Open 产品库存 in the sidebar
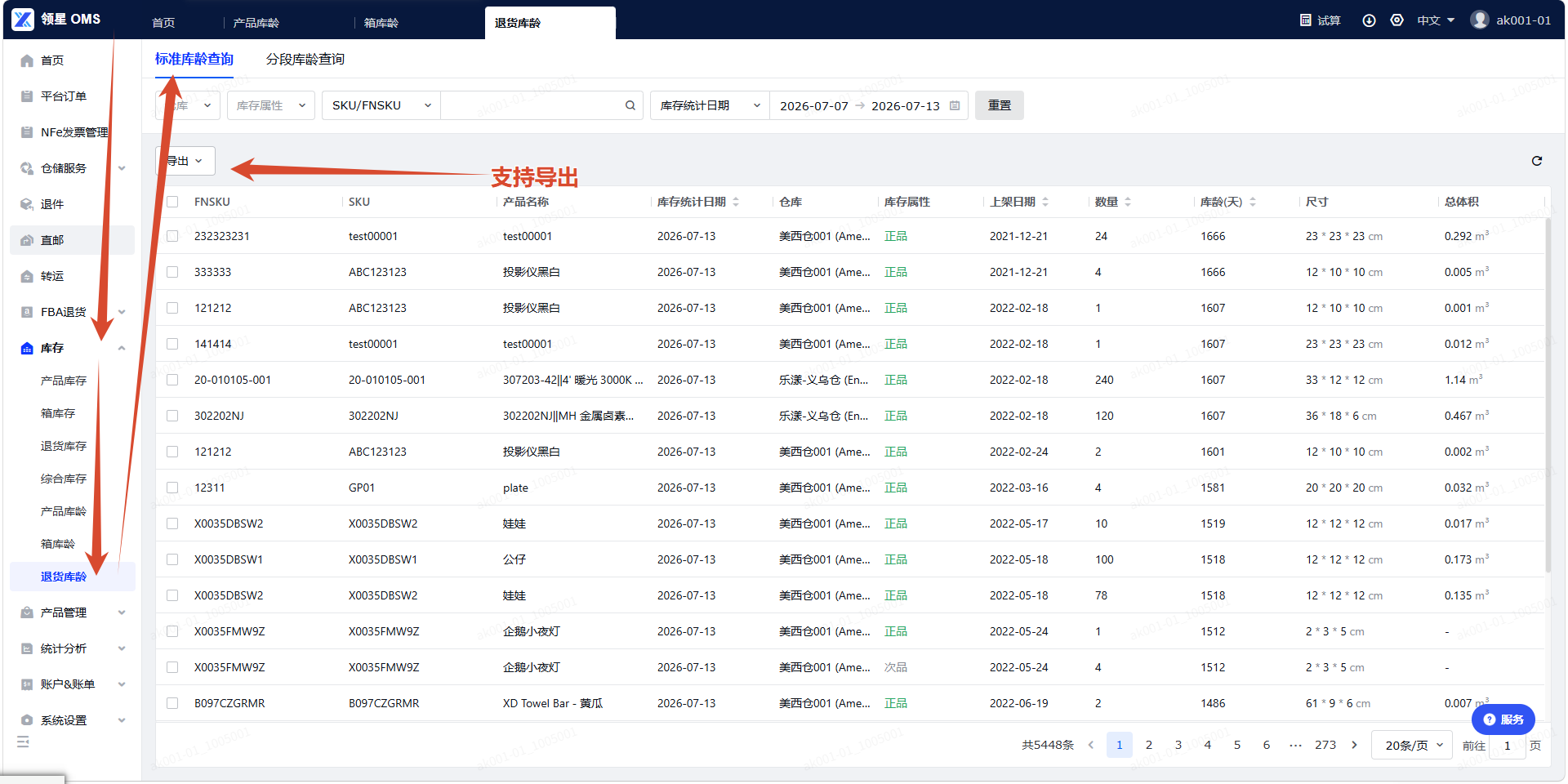1568x784 pixels. coord(64,381)
